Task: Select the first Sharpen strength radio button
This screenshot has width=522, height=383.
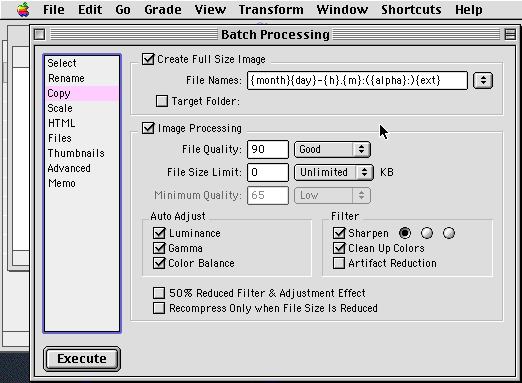Action: (x=405, y=233)
